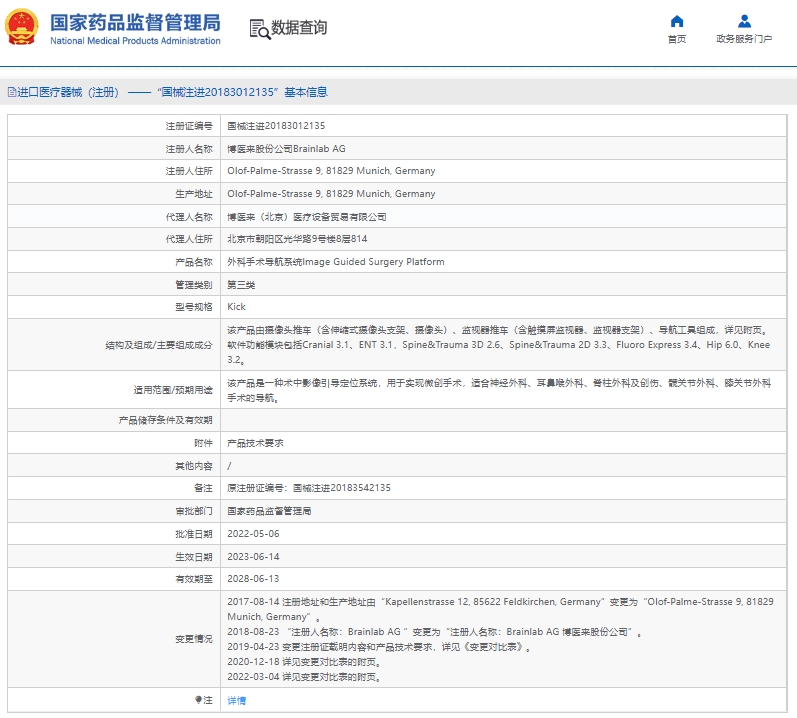This screenshot has width=797, height=718.
Task: Select expiry date 2028-06-13
Action: pyautogui.click(x=253, y=579)
